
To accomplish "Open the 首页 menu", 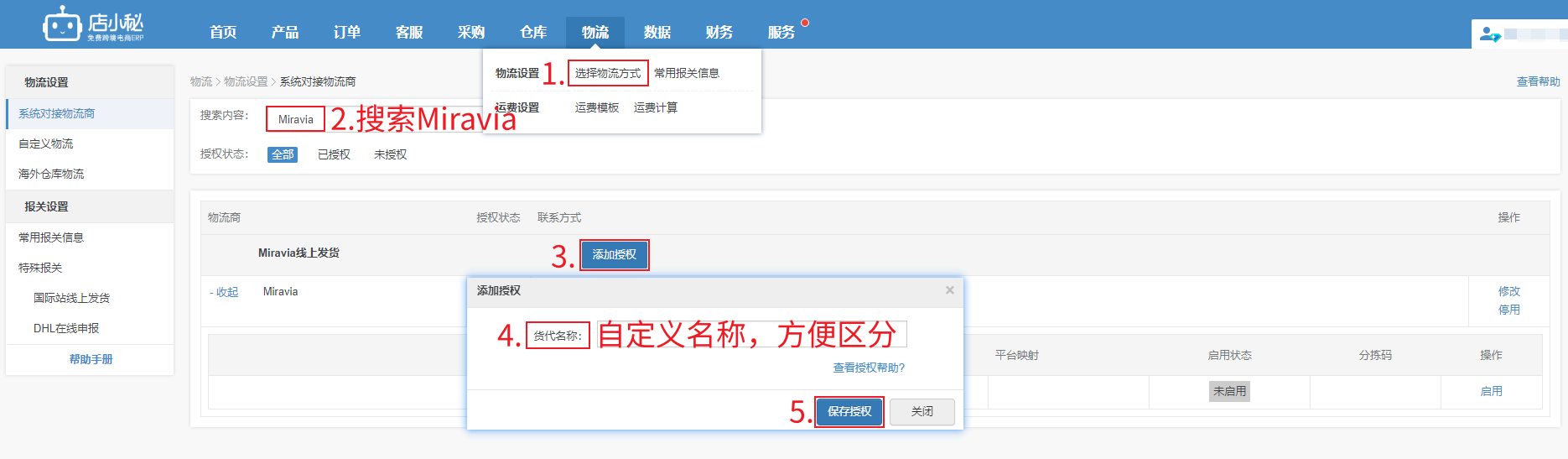I will (223, 32).
